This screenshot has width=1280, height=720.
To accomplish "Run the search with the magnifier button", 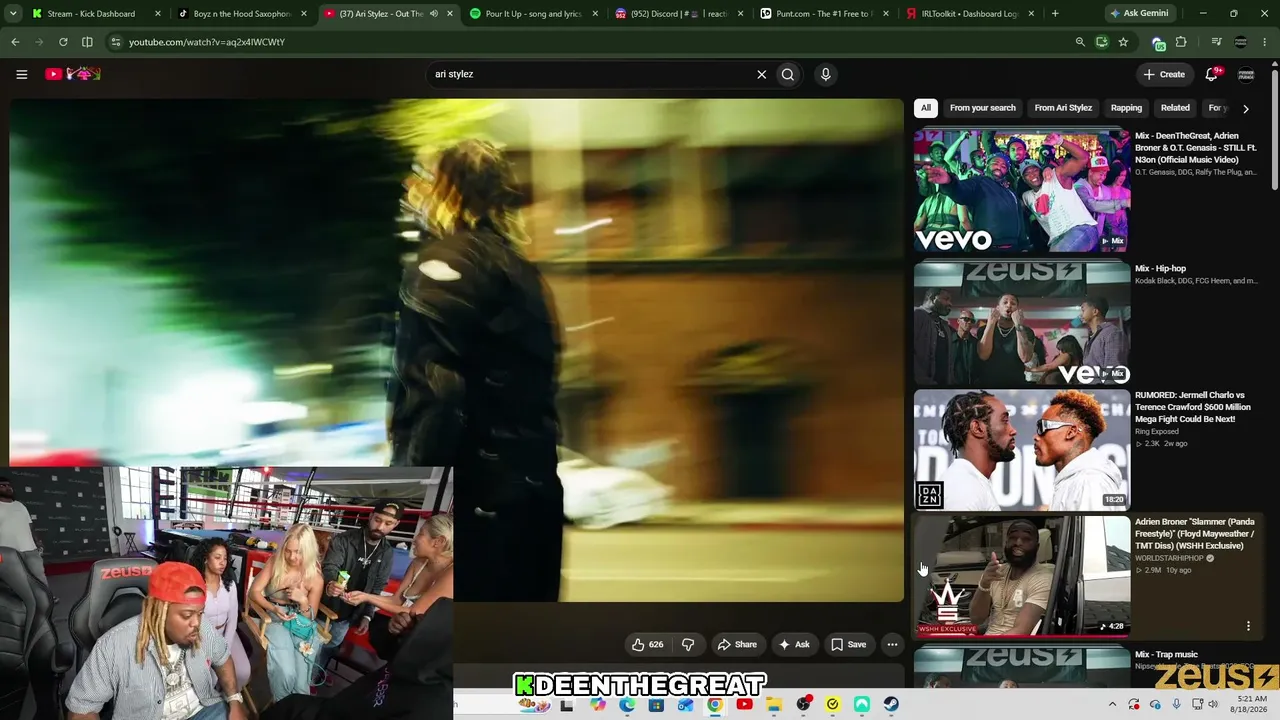I will pyautogui.click(x=788, y=74).
